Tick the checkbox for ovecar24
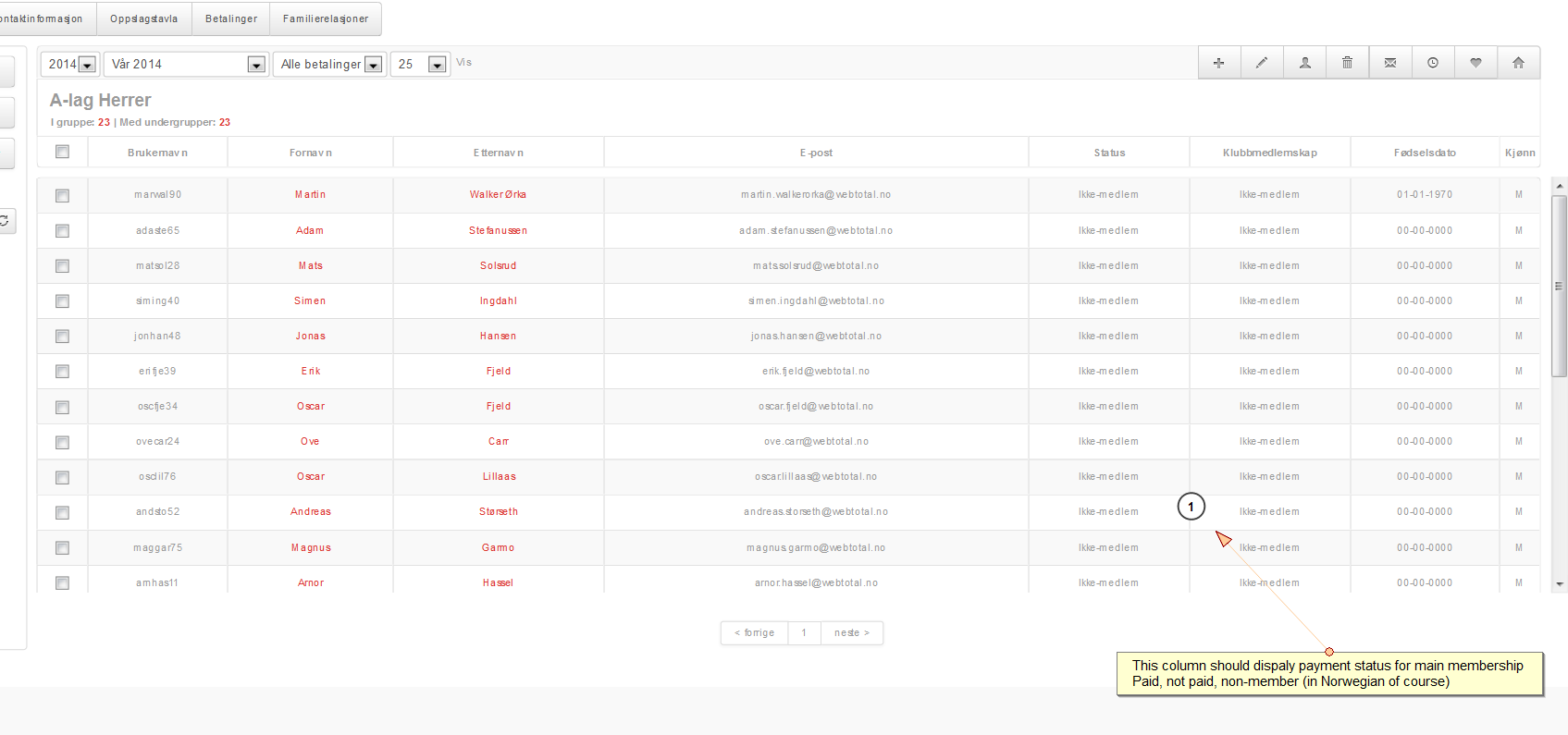The width and height of the screenshot is (1568, 735). pos(62,442)
